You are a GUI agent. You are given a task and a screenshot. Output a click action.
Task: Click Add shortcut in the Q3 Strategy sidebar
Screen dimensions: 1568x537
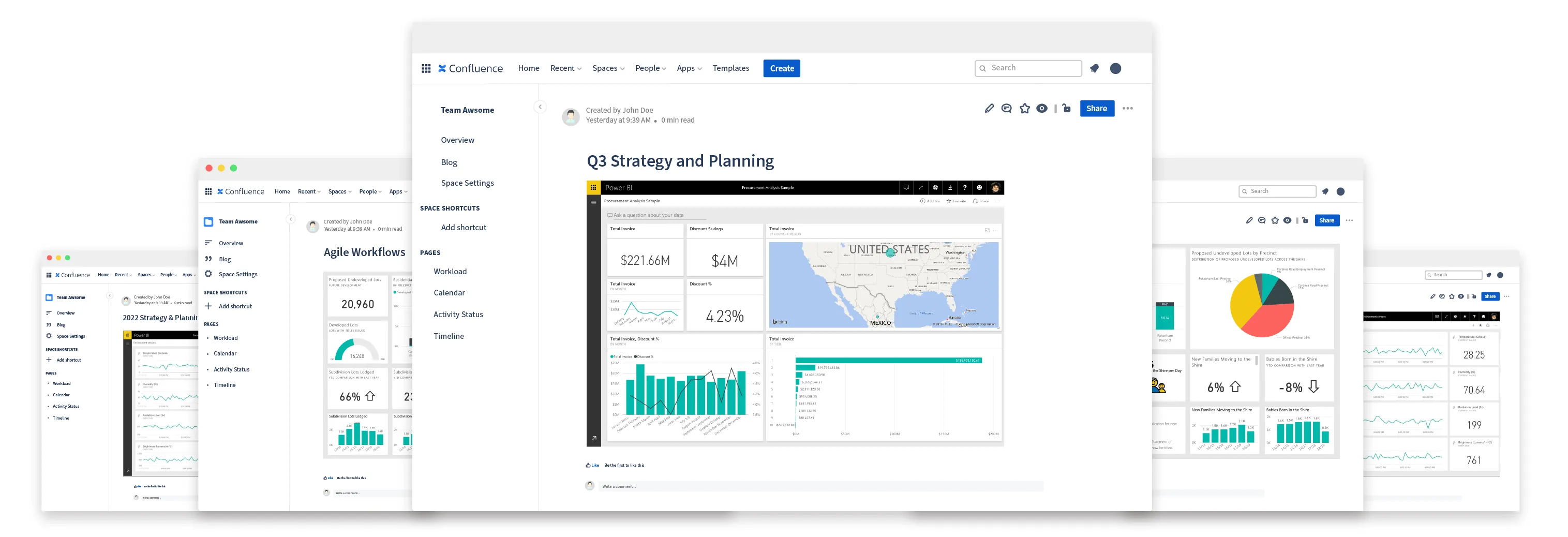[x=463, y=227]
